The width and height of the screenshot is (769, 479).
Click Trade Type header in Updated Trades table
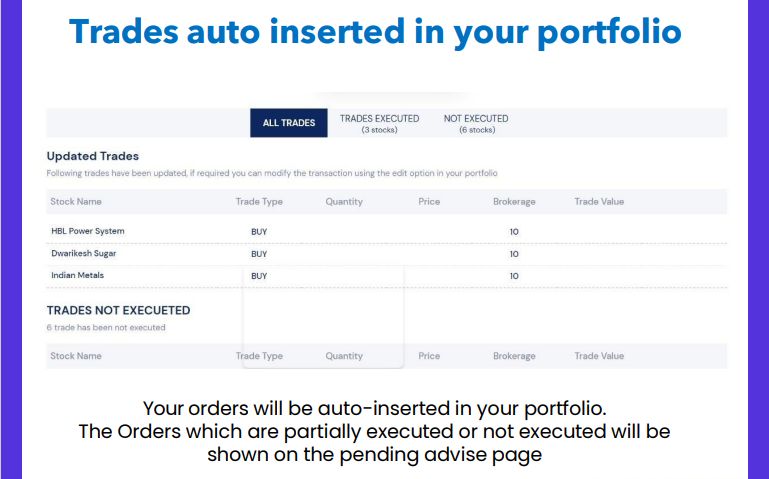tap(259, 201)
